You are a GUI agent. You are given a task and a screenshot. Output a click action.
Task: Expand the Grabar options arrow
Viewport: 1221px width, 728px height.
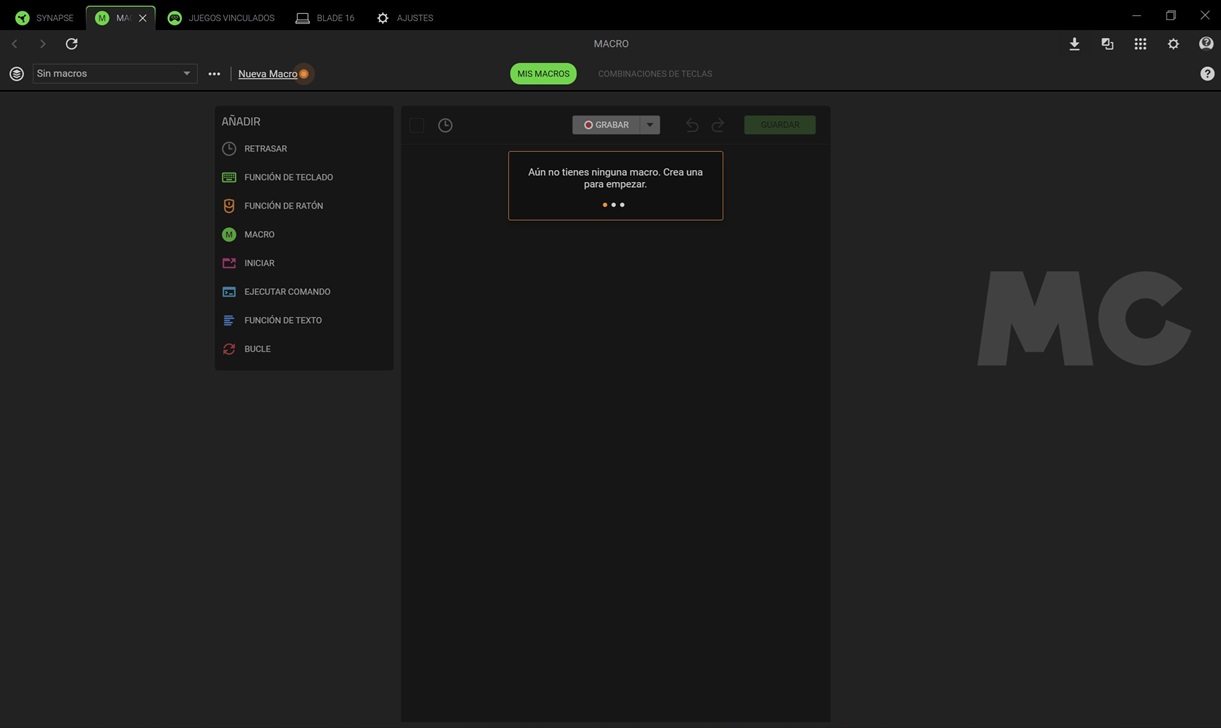(650, 125)
